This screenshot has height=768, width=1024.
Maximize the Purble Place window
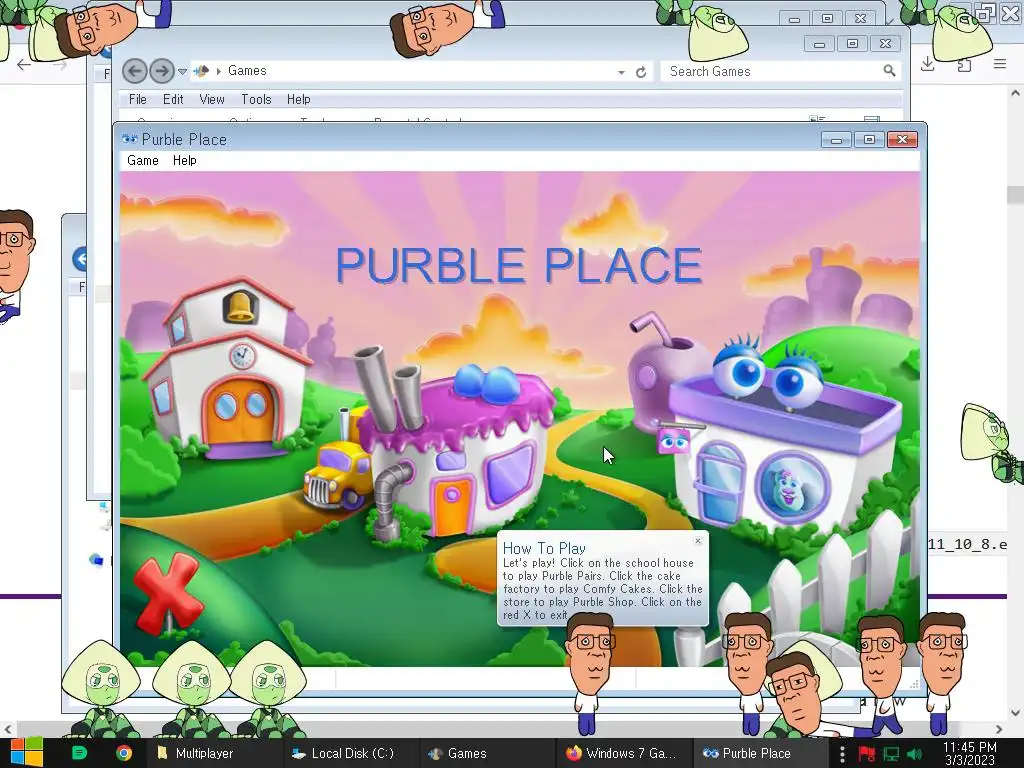coord(869,139)
